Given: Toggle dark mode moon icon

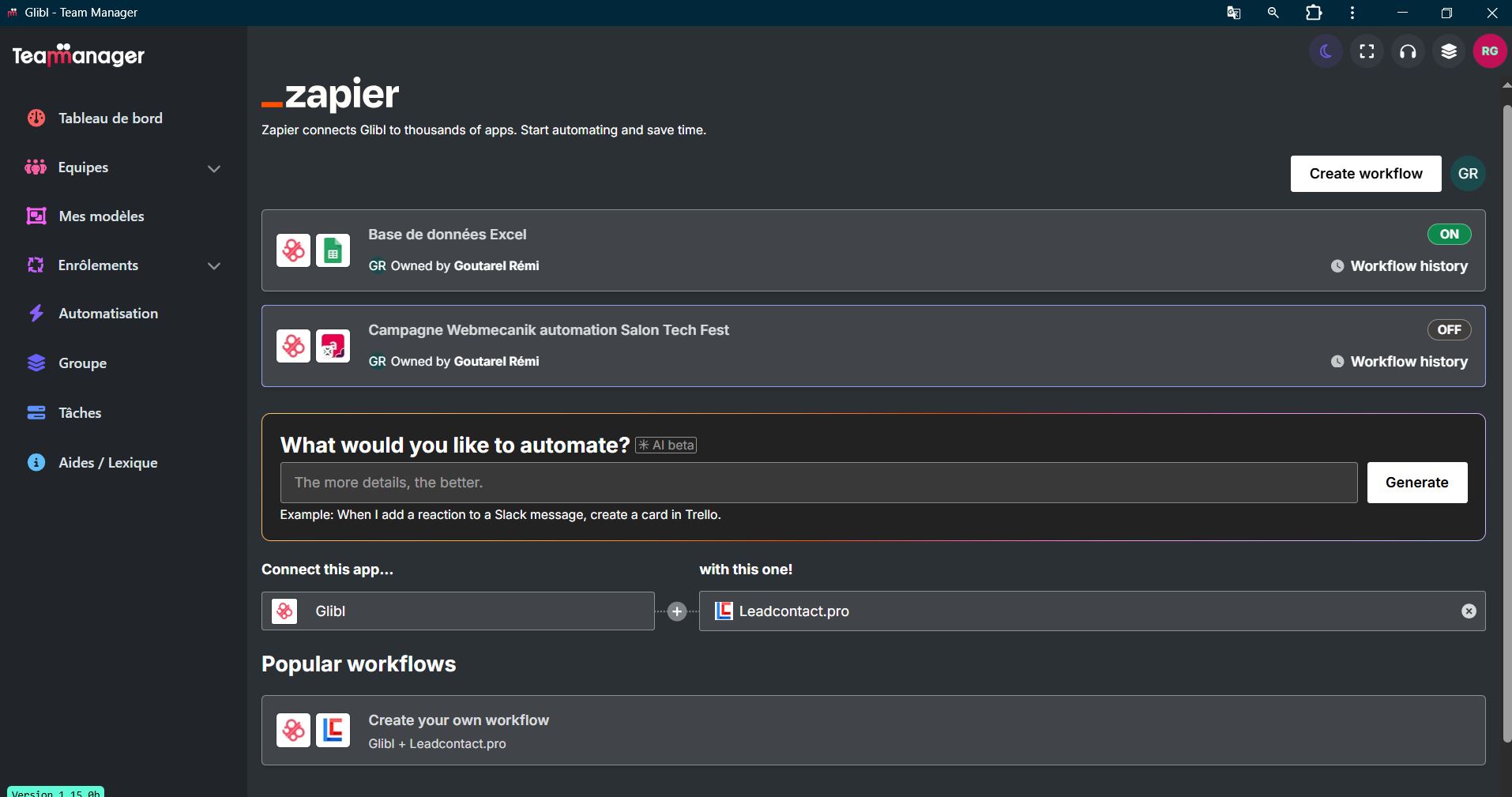Looking at the screenshot, I should (1326, 52).
